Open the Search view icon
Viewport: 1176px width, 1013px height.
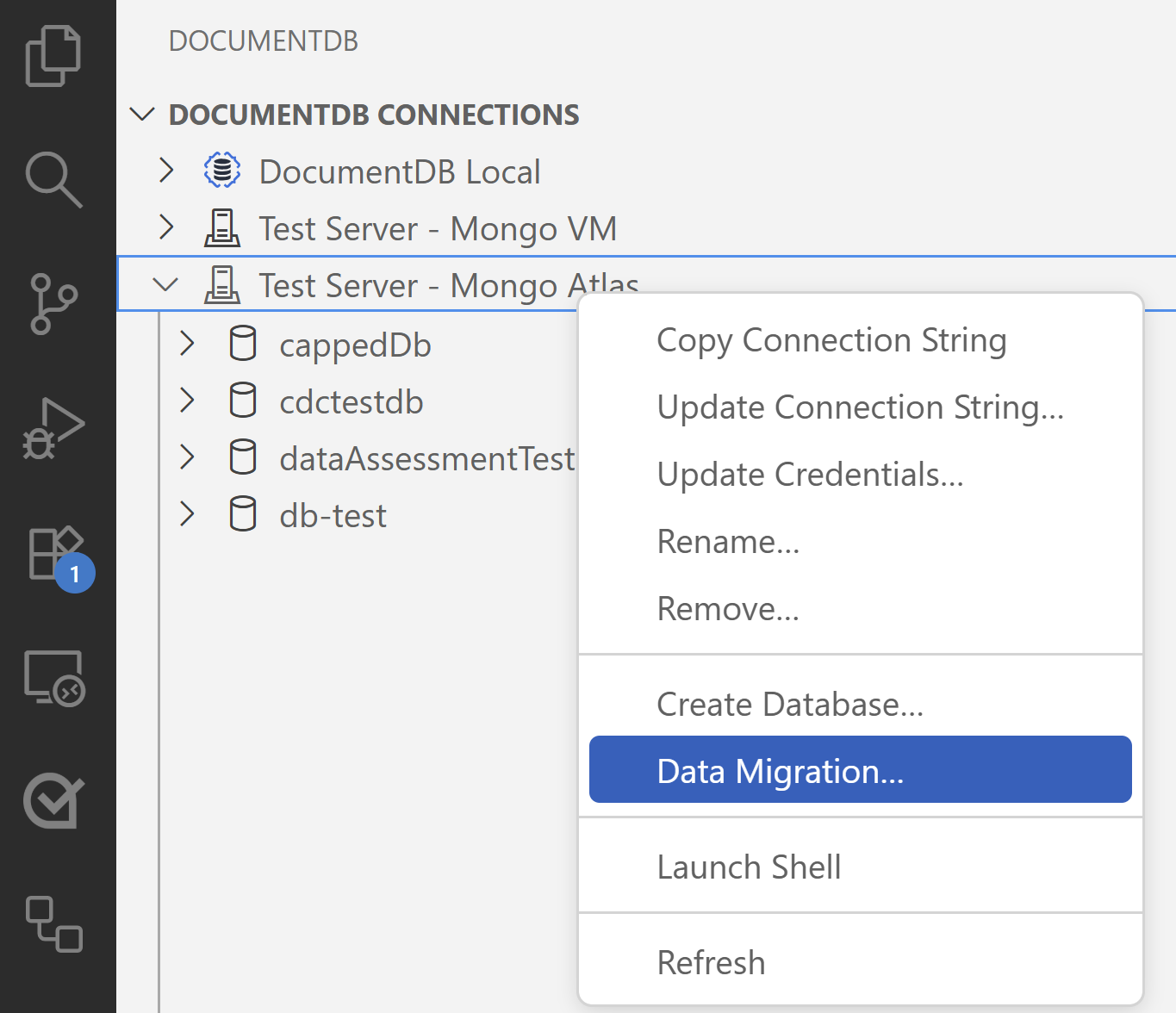pos(54,179)
